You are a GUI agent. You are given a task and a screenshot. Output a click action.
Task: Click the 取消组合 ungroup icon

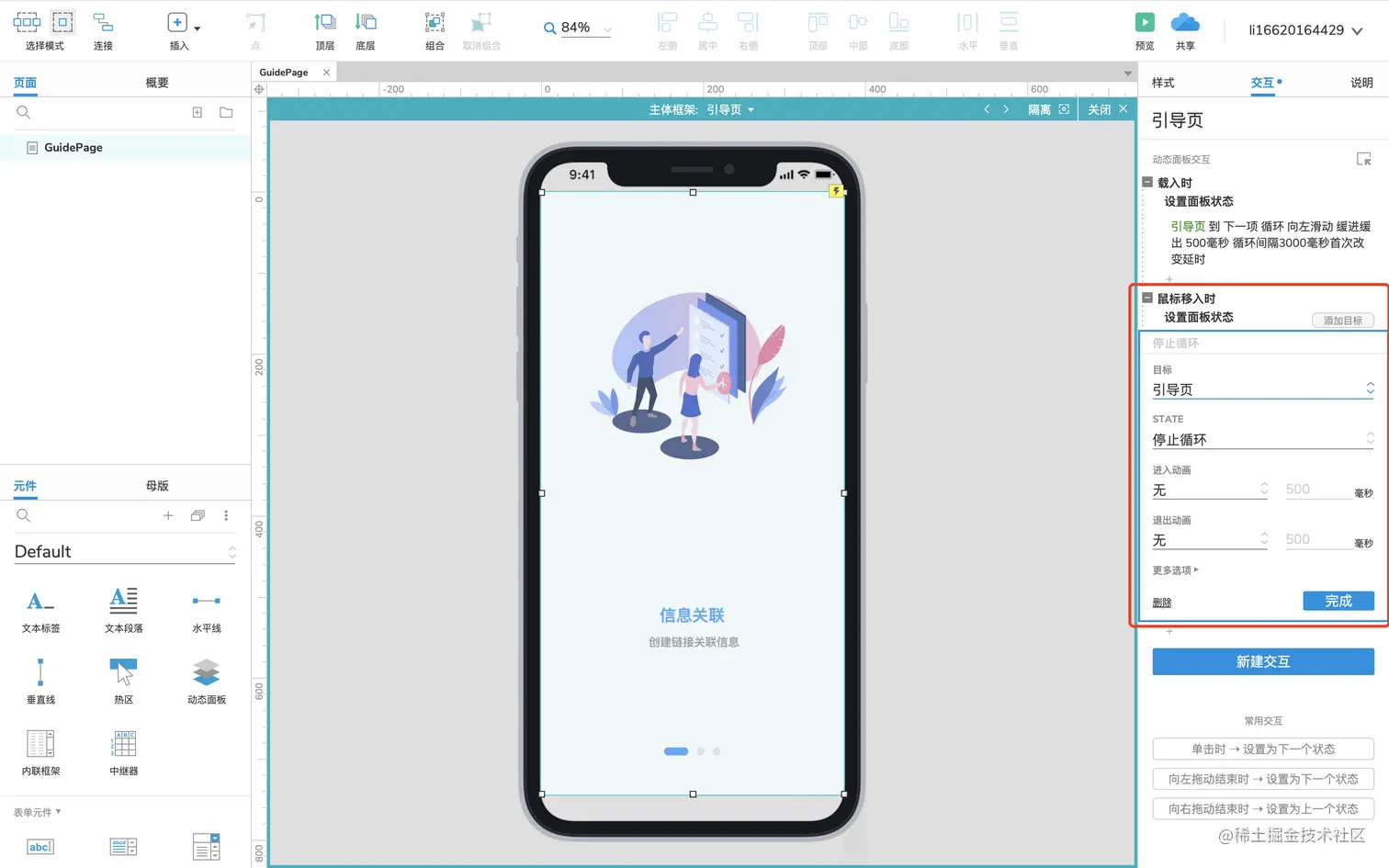pos(481,22)
